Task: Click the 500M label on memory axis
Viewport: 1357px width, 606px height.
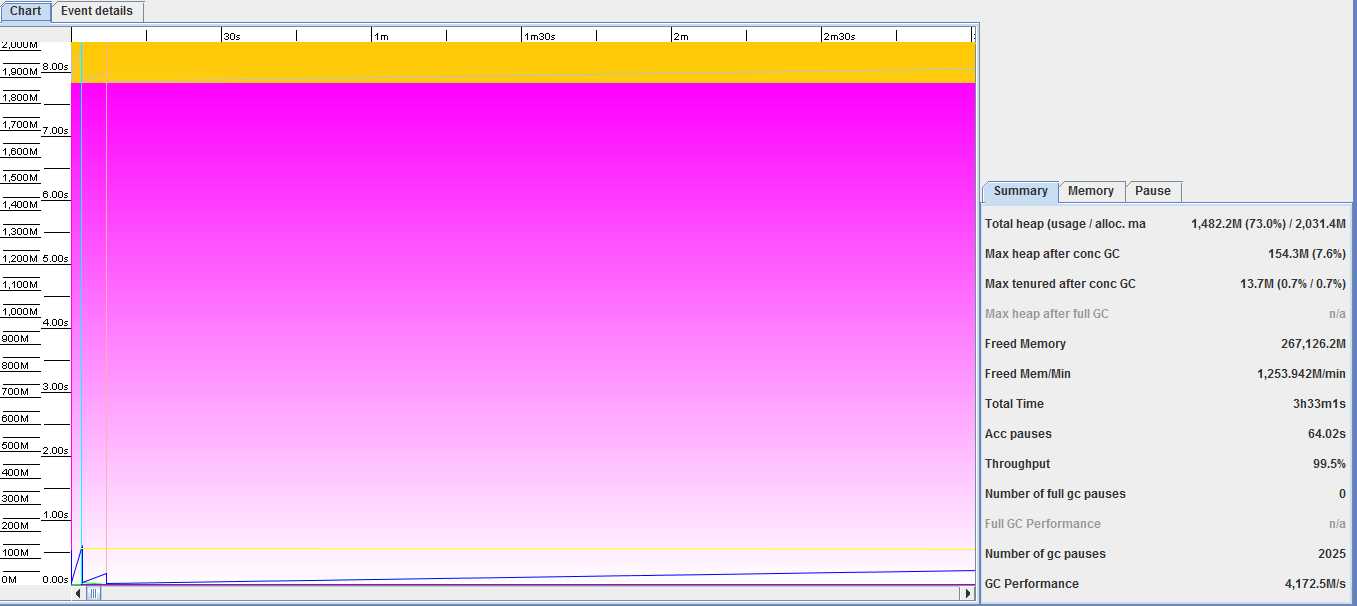Action: tap(15, 446)
